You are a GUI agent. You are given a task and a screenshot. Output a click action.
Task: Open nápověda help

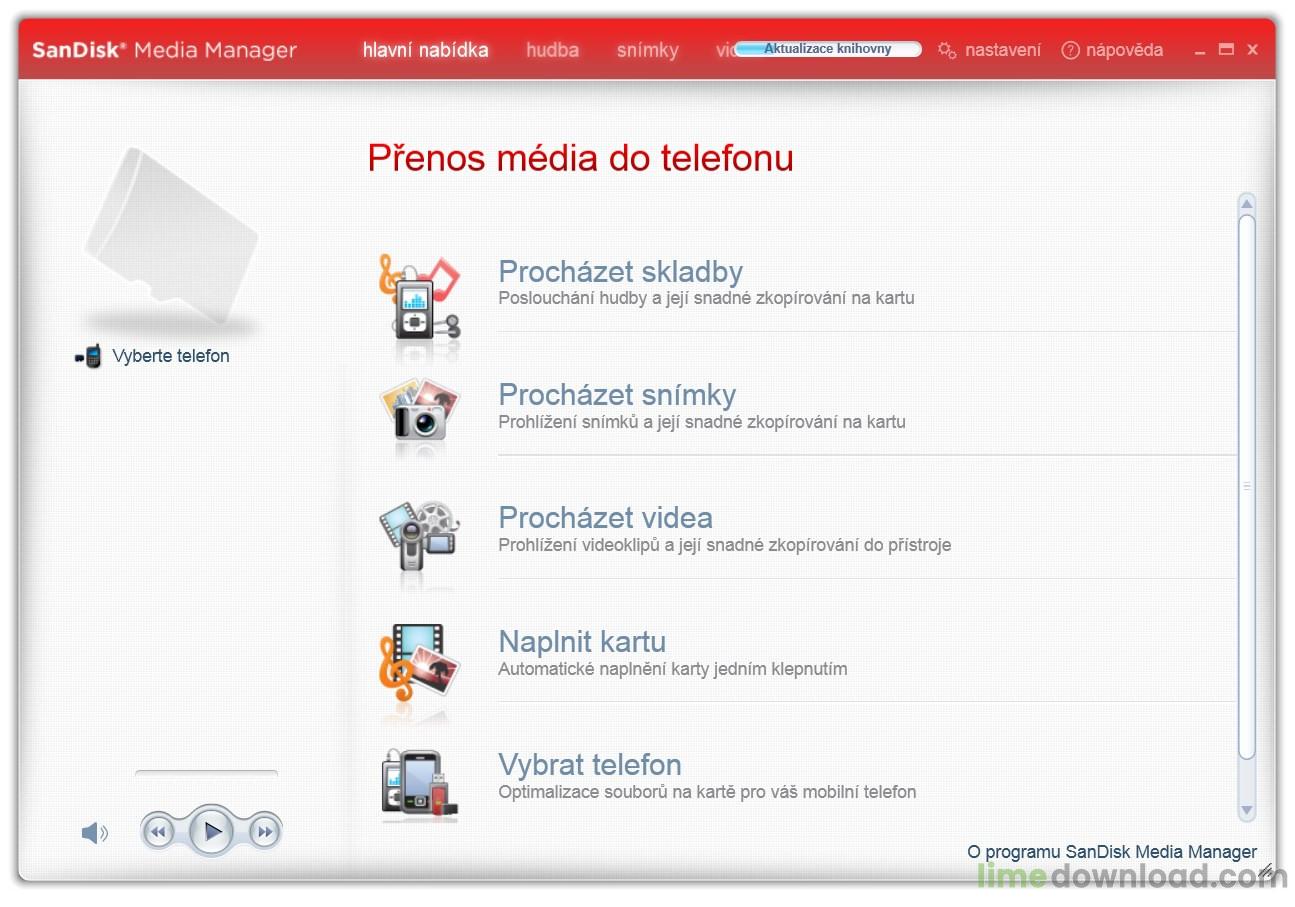[1125, 50]
